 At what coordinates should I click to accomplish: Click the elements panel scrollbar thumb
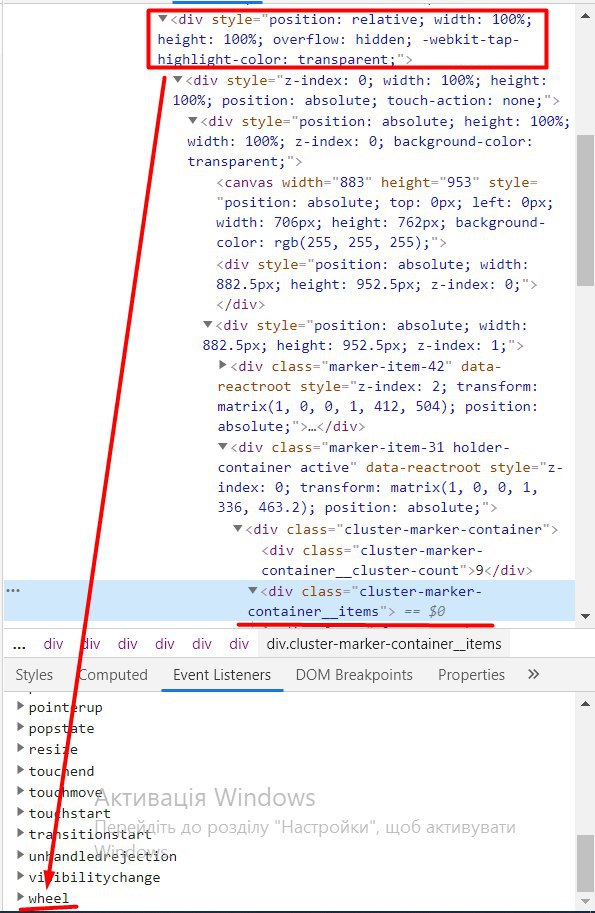coord(585,210)
